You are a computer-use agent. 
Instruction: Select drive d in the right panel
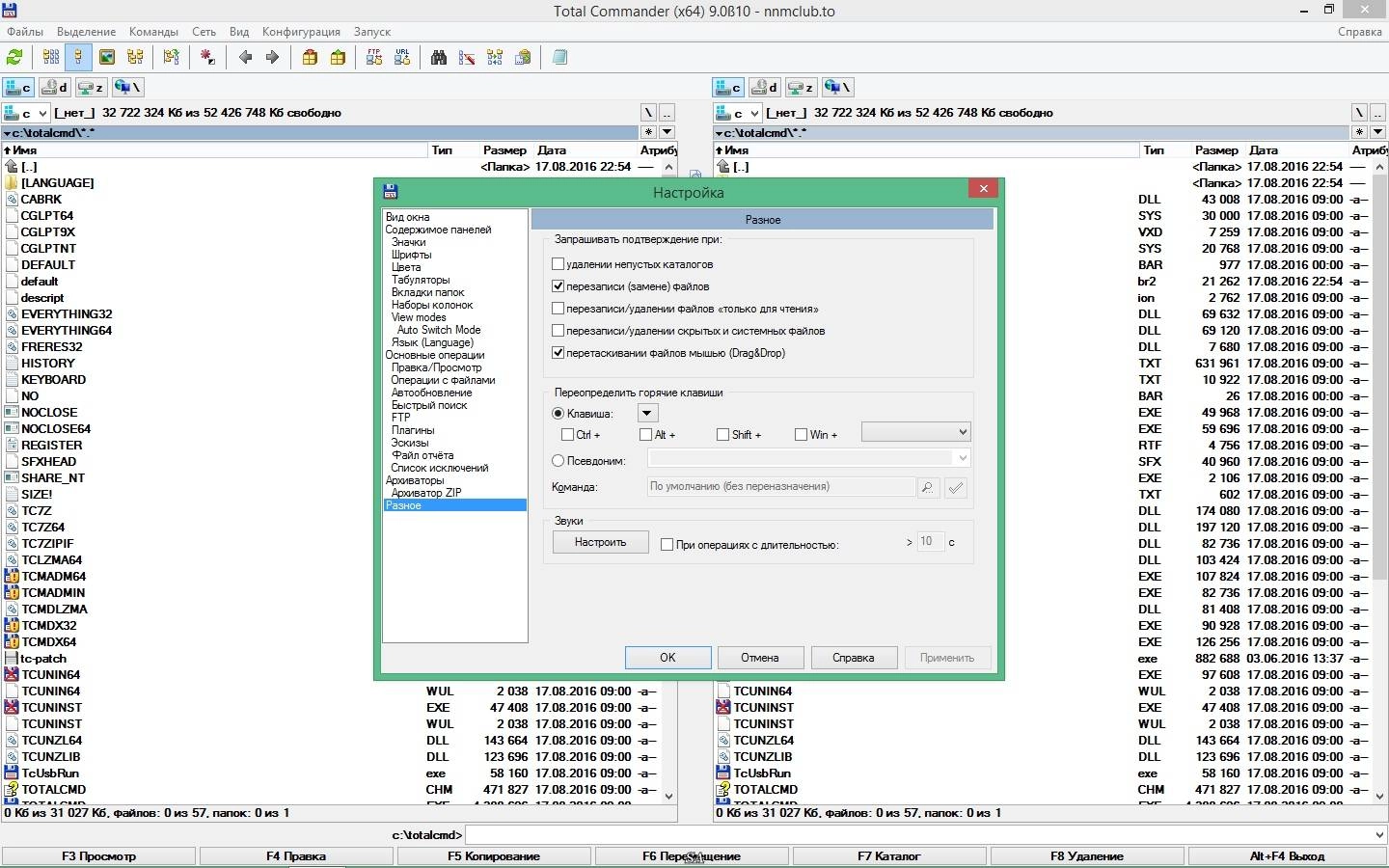pos(765,88)
